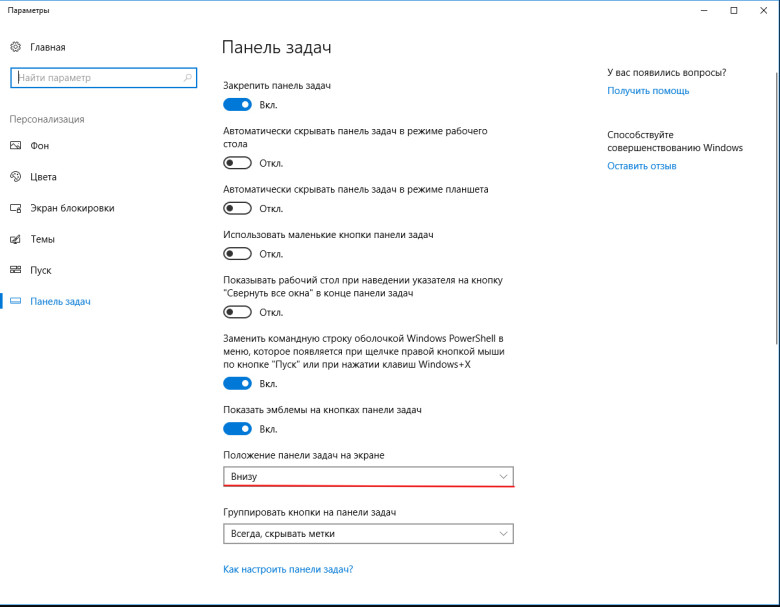
Task: Toggle auto-hide taskbar in tablet mode
Action: (x=237, y=208)
